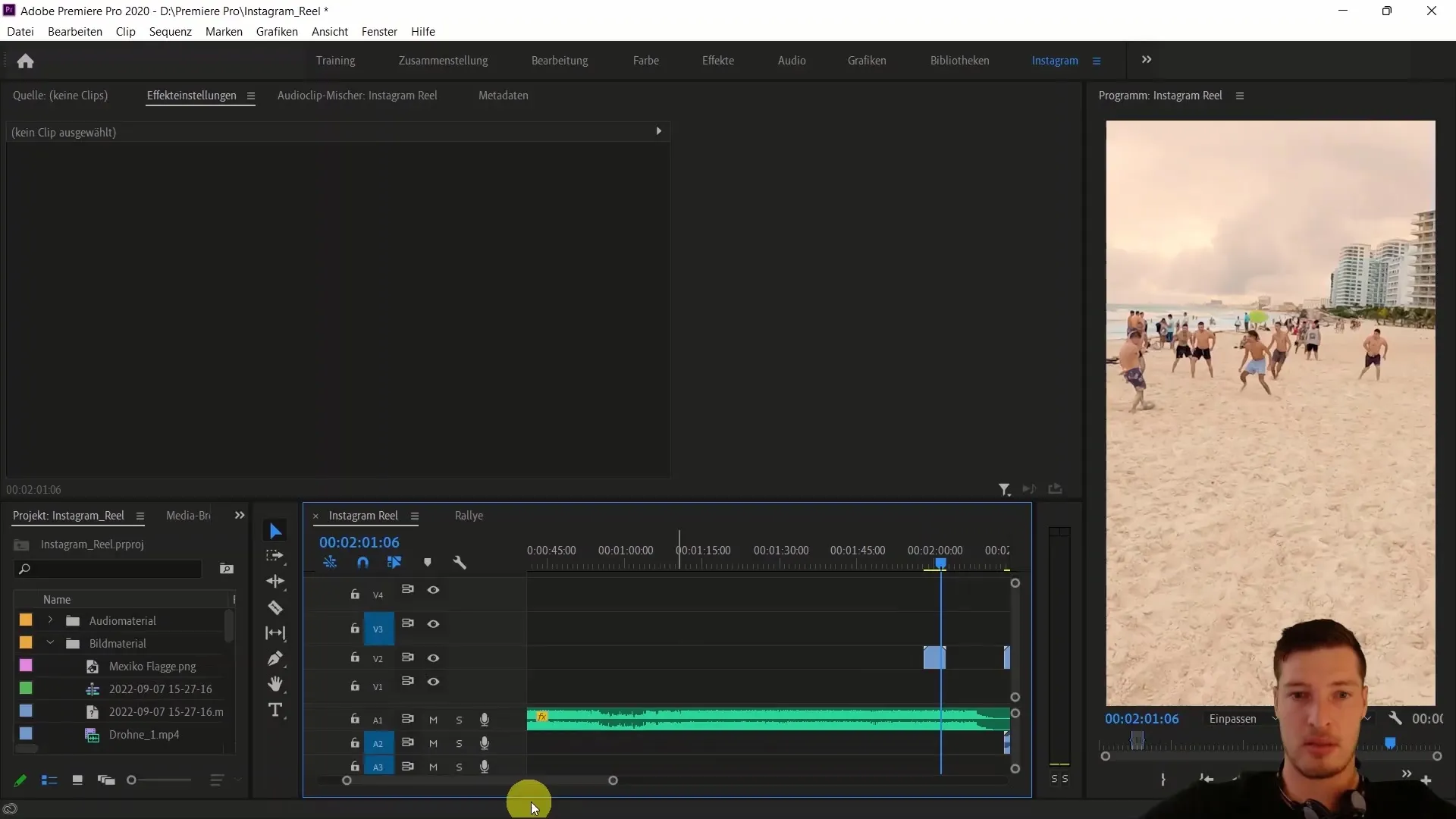Select the Hand tool
Screen dimensions: 1456x819
[275, 684]
